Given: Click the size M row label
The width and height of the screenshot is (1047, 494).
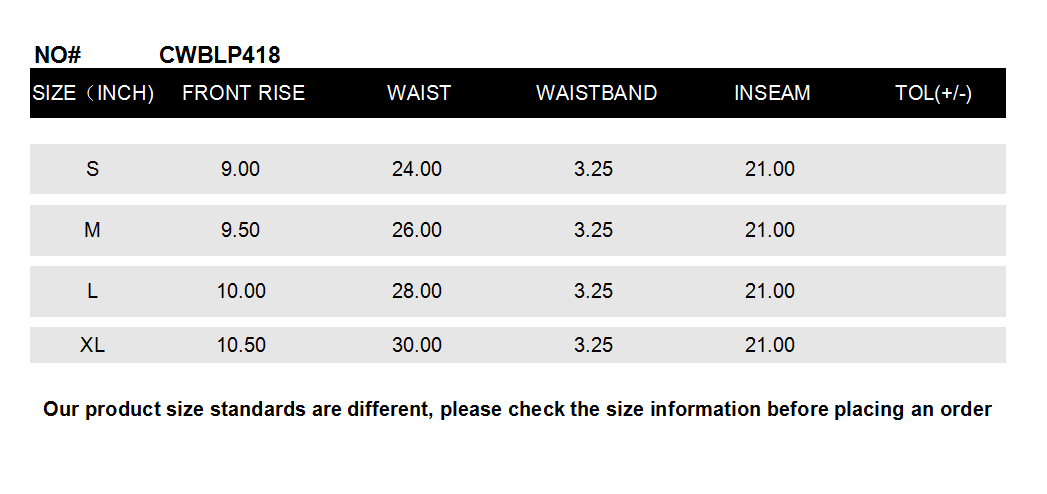Looking at the screenshot, I should 93,230.
